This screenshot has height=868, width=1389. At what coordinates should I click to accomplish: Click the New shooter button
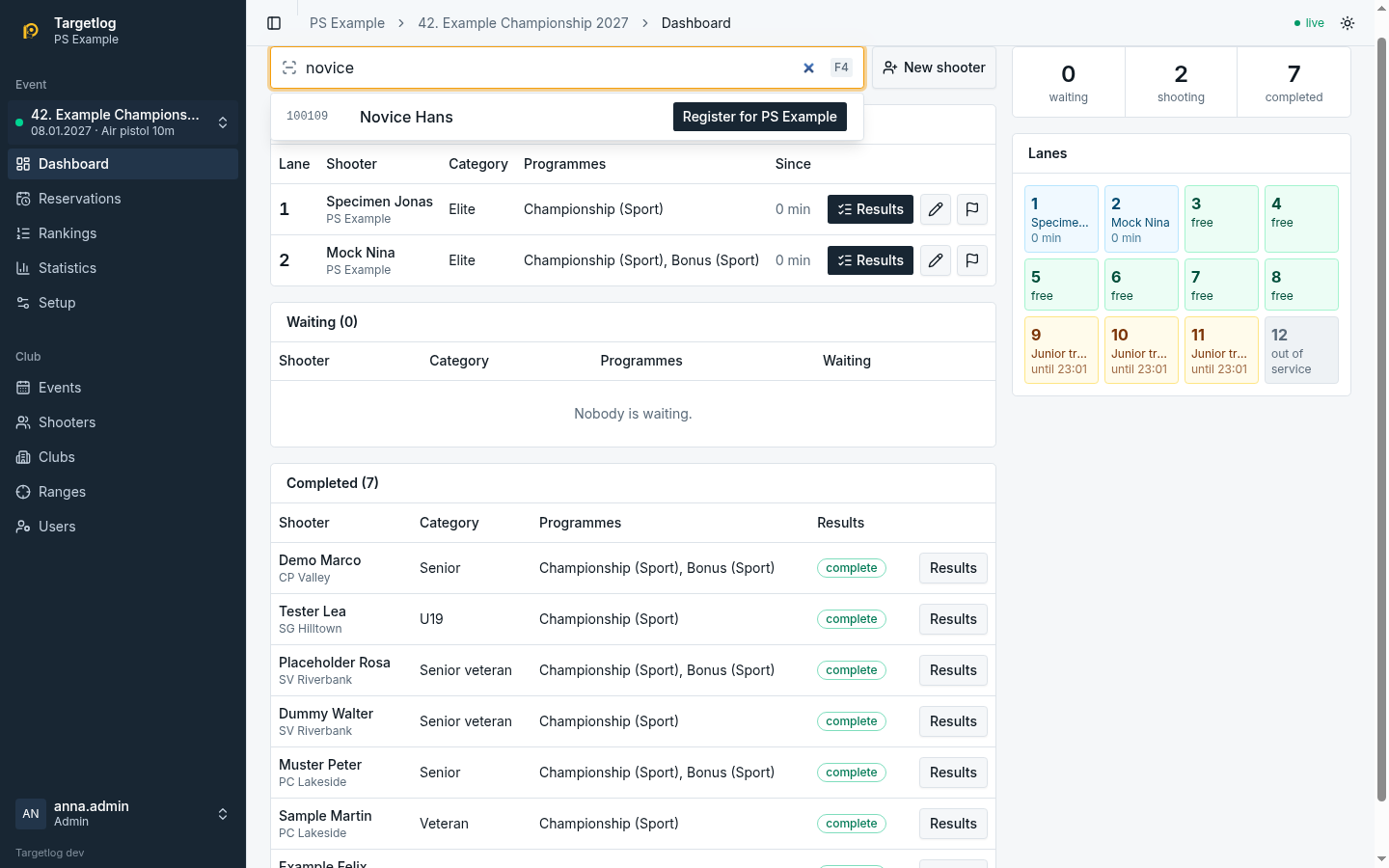935,68
